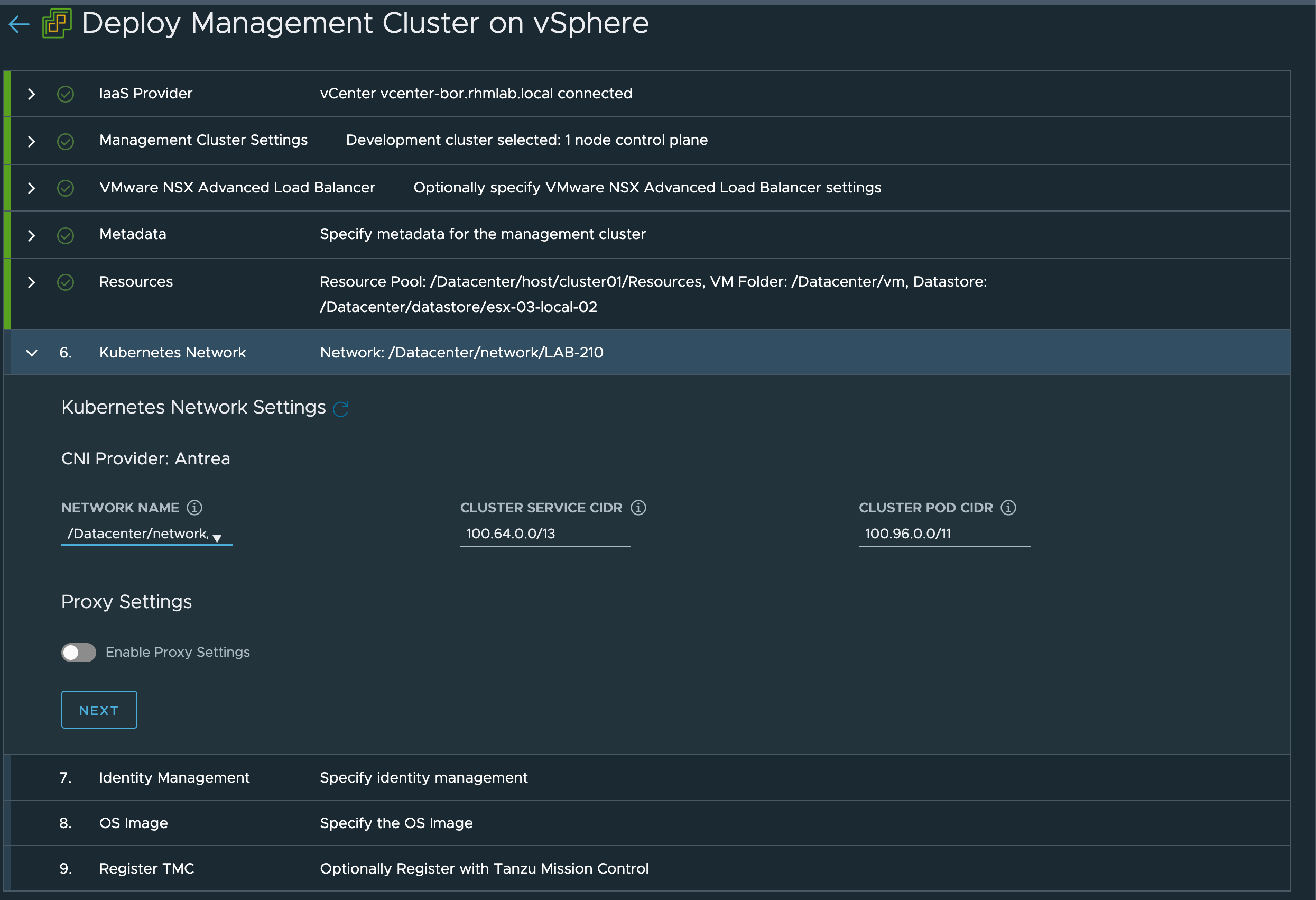Open the Register TMC step
Screen dimensions: 1316x900
coord(146,868)
